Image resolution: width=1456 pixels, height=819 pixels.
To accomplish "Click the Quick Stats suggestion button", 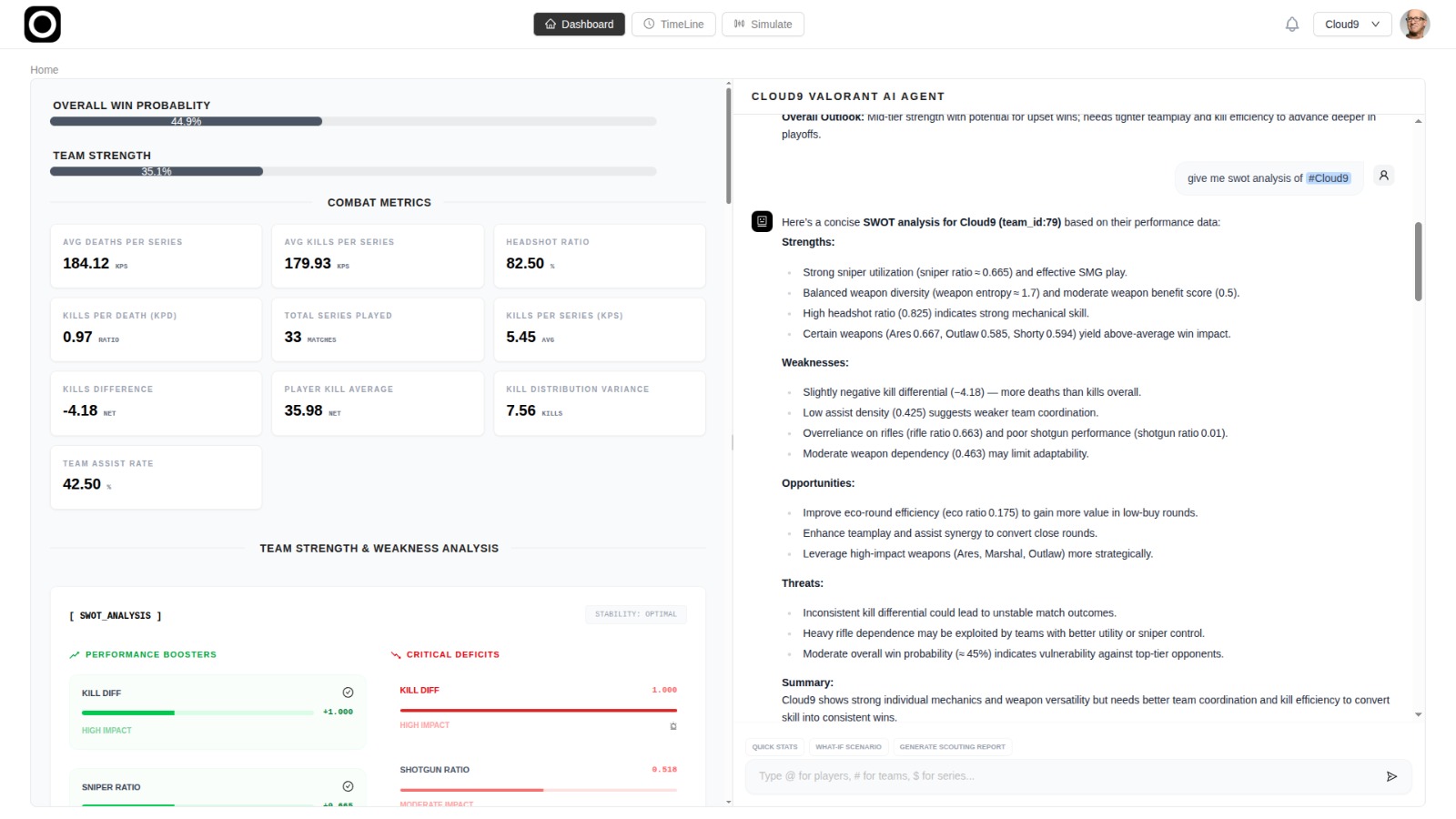I will pos(774,747).
